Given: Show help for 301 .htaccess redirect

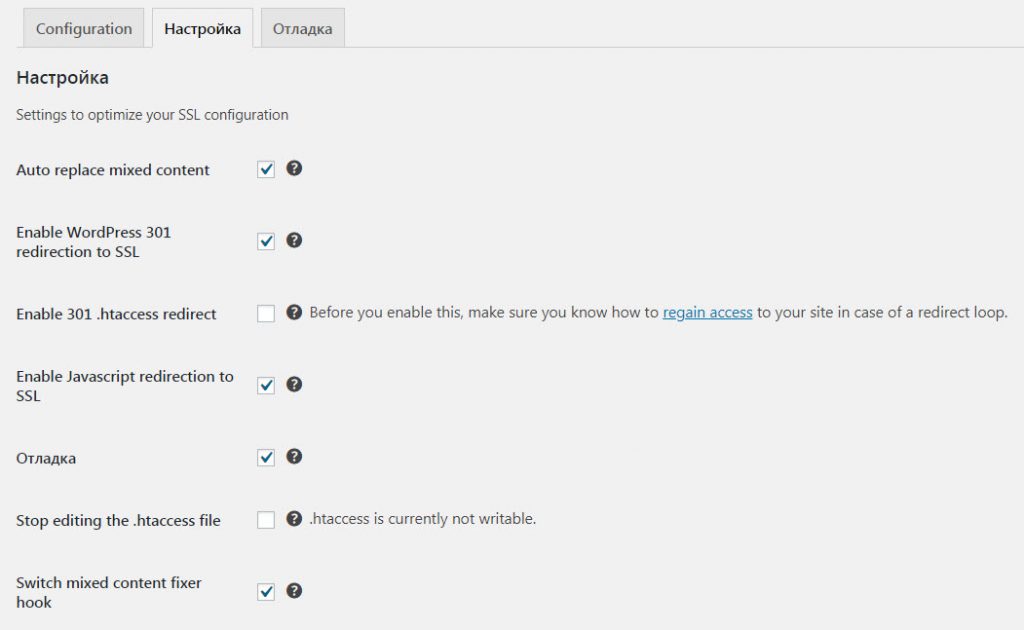Looking at the screenshot, I should pyautogui.click(x=294, y=312).
